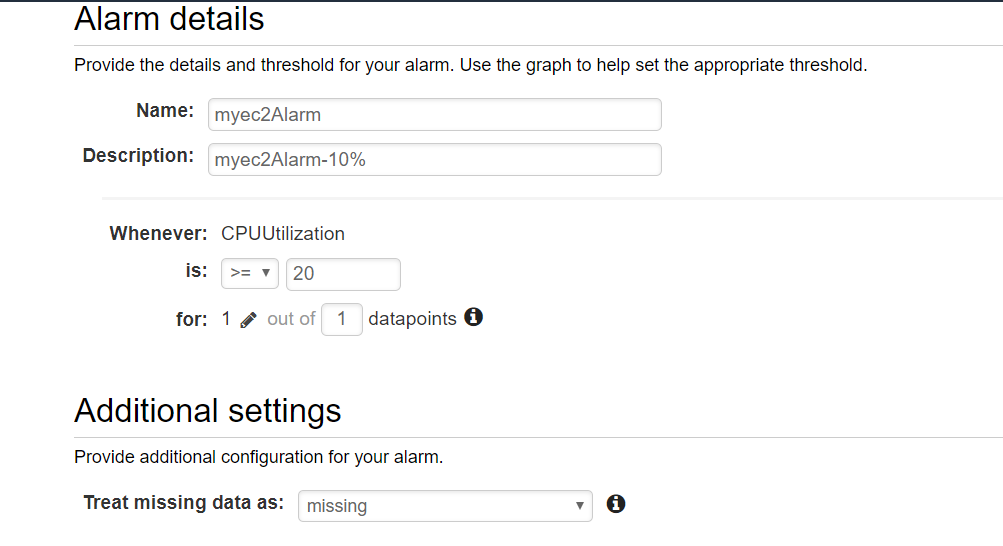Click the Alarm details heading
The image size is (1003, 546).
[x=169, y=19]
